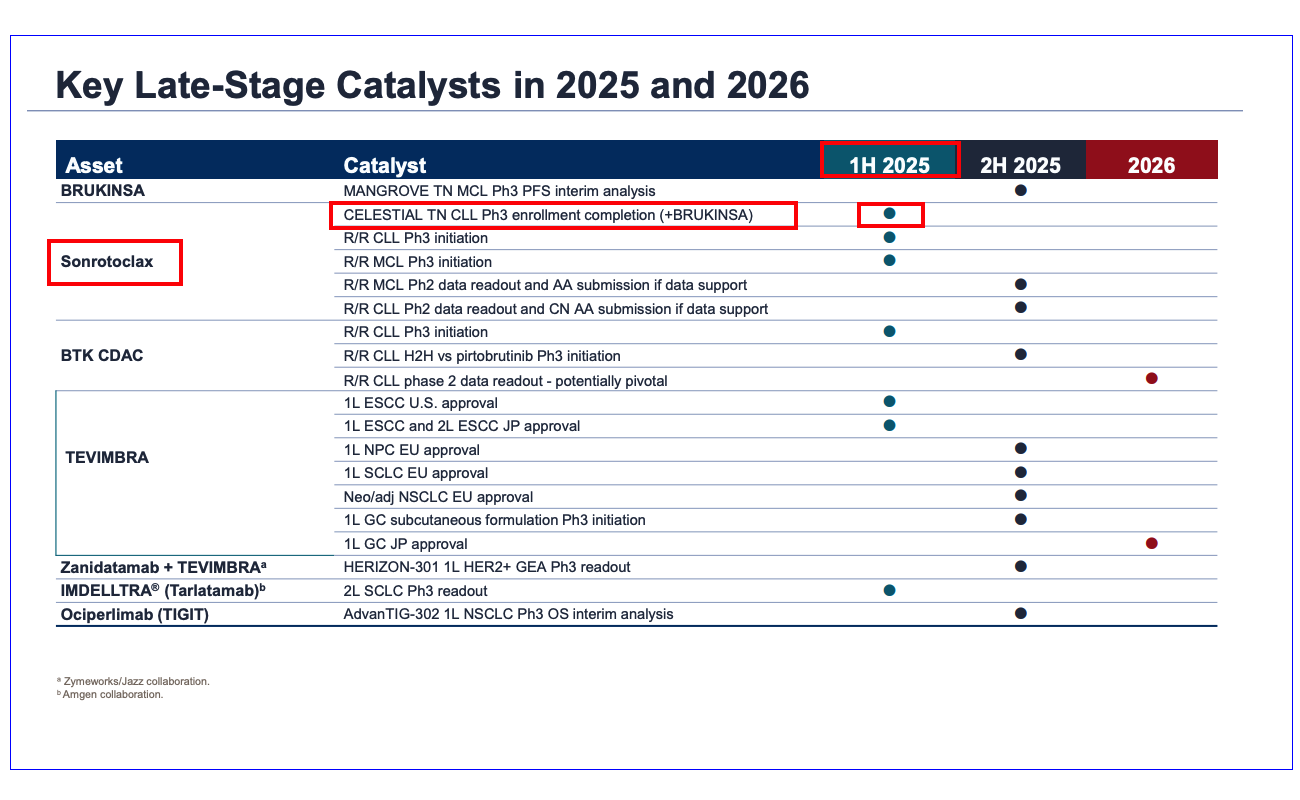This screenshot has width=1300, height=800.
Task: Click 'R/R CLL H2H vs pirtobrutinib Ph3 initiation'
Action: click(x=482, y=356)
